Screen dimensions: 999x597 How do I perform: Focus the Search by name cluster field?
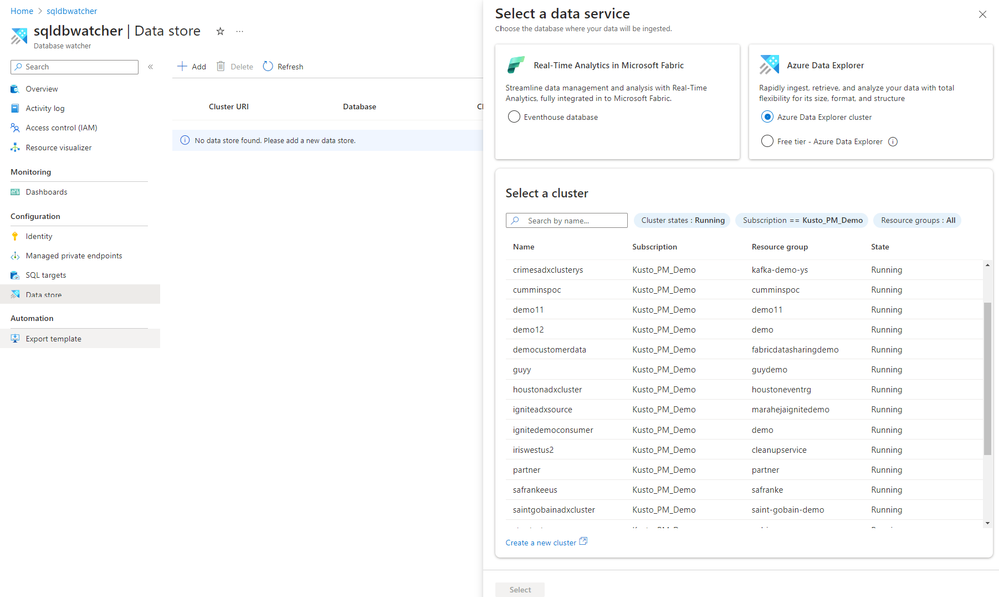click(x=566, y=220)
